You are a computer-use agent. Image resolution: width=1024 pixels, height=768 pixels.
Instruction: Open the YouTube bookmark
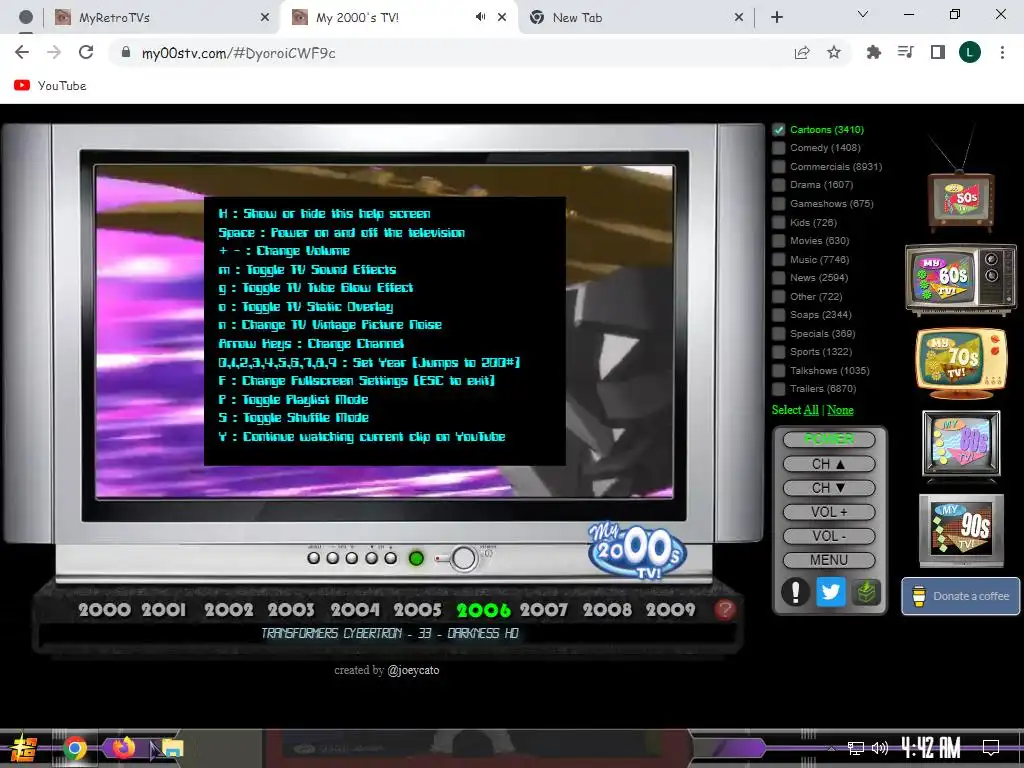click(50, 86)
